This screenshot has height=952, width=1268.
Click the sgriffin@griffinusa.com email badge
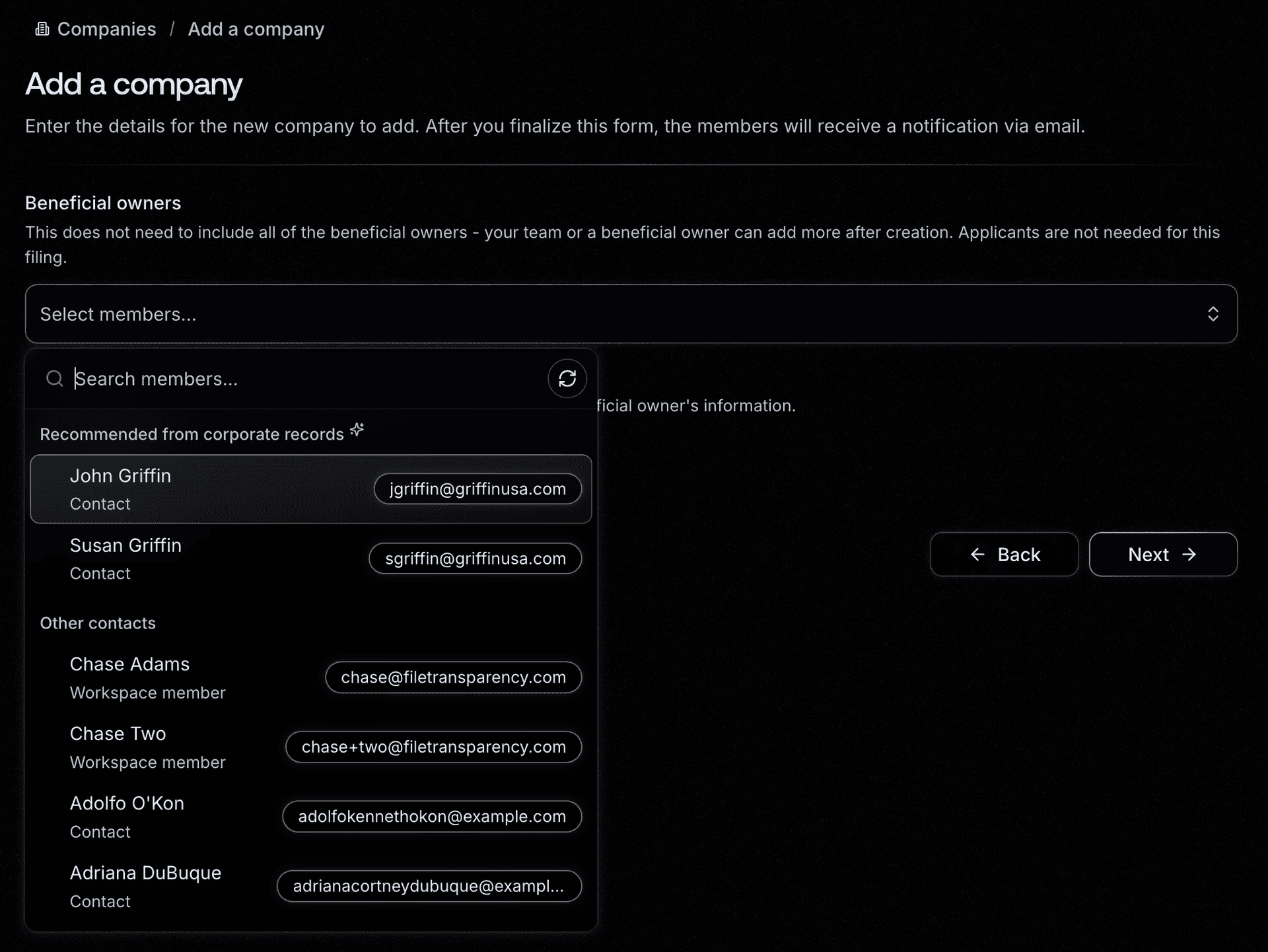coord(475,558)
